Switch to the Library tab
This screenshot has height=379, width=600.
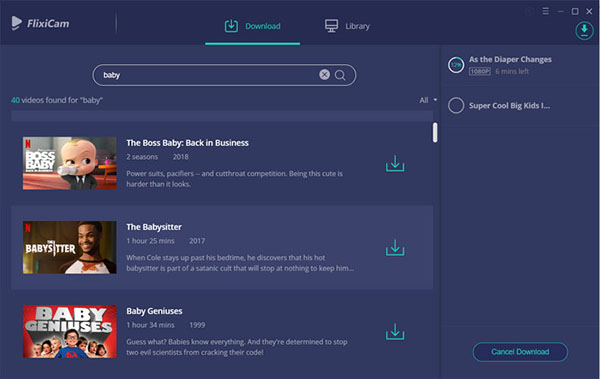coord(347,26)
